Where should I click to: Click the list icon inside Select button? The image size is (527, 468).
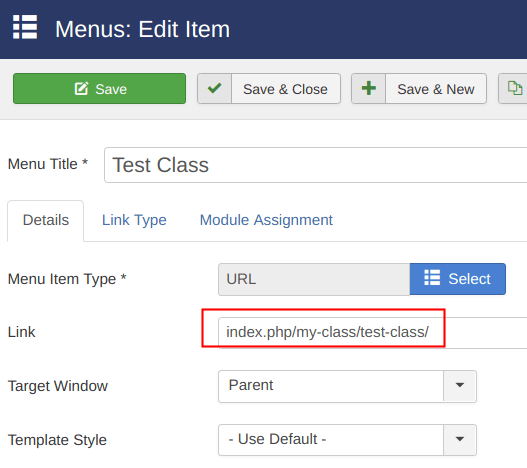coord(432,278)
